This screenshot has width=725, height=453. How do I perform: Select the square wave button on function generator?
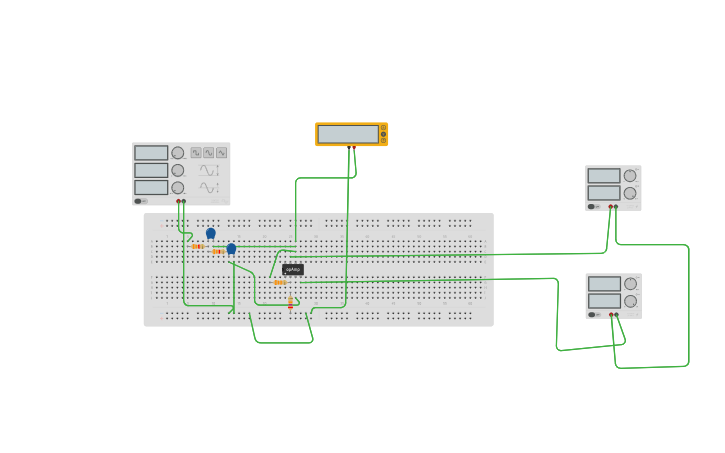[196, 153]
